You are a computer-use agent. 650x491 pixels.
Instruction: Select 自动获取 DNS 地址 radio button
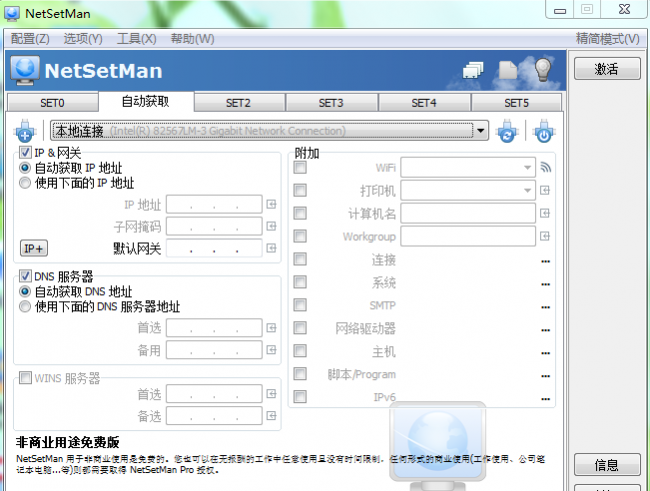point(25,292)
